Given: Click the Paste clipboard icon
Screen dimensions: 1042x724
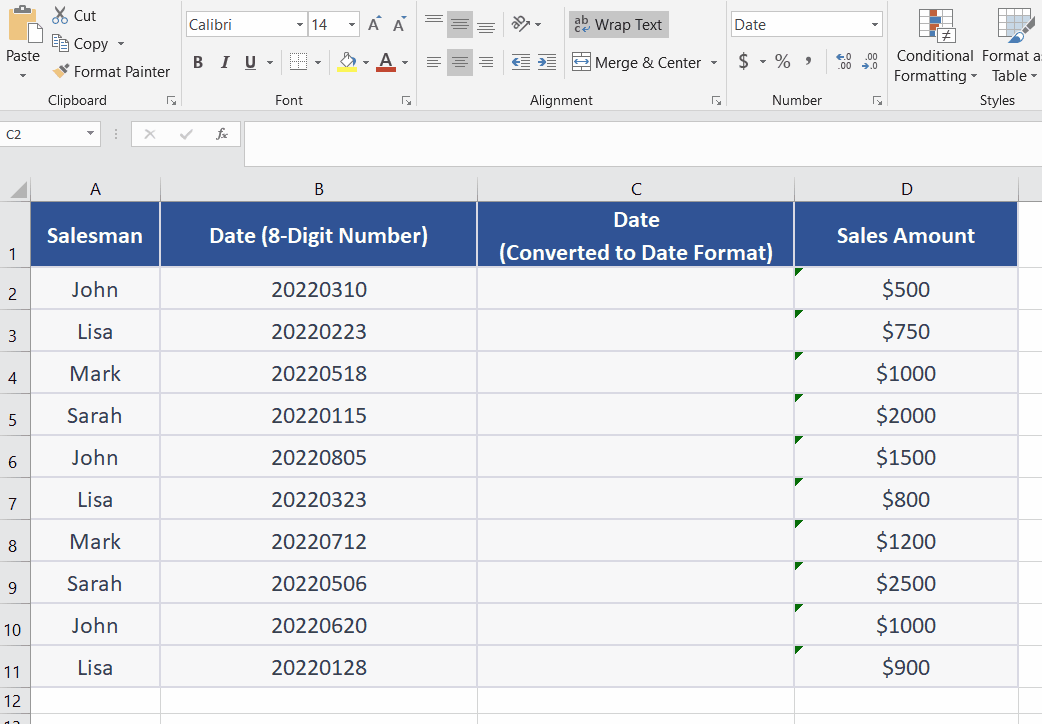Looking at the screenshot, I should [23, 25].
